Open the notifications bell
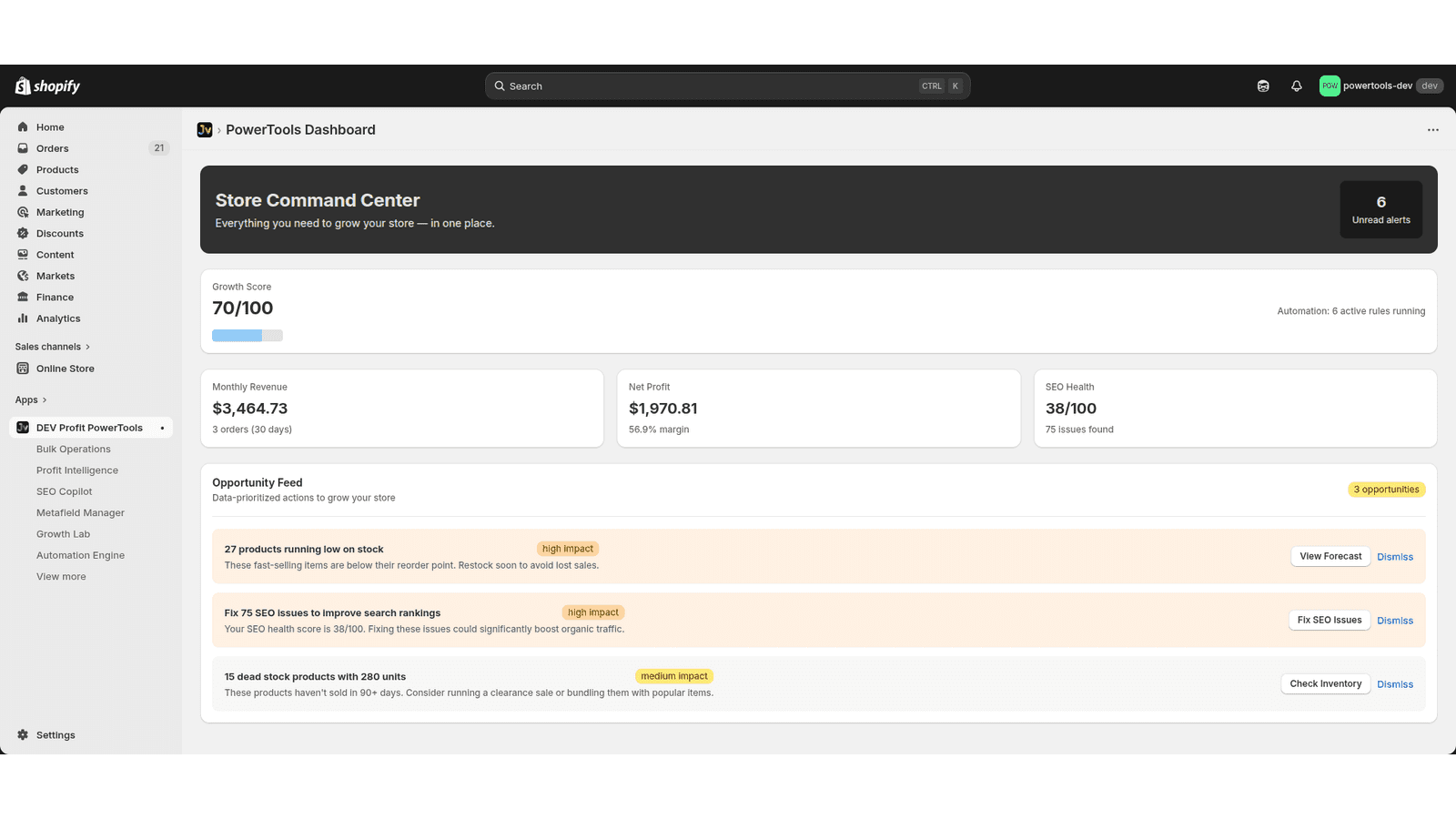The width and height of the screenshot is (1456, 819). tap(1297, 86)
